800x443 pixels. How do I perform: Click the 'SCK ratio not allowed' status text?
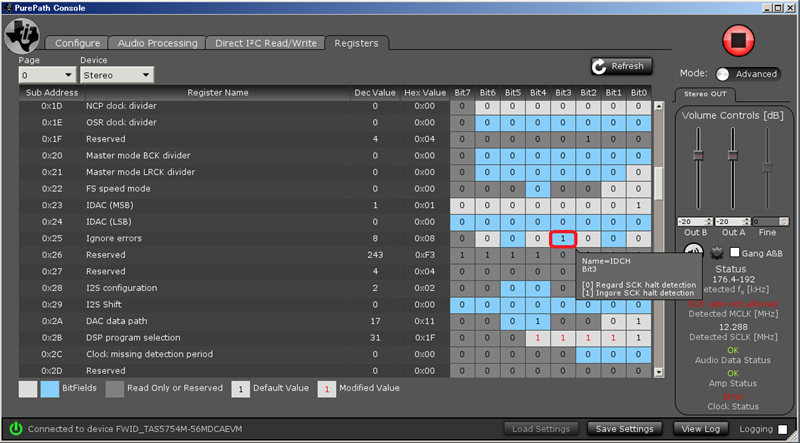coord(733,304)
